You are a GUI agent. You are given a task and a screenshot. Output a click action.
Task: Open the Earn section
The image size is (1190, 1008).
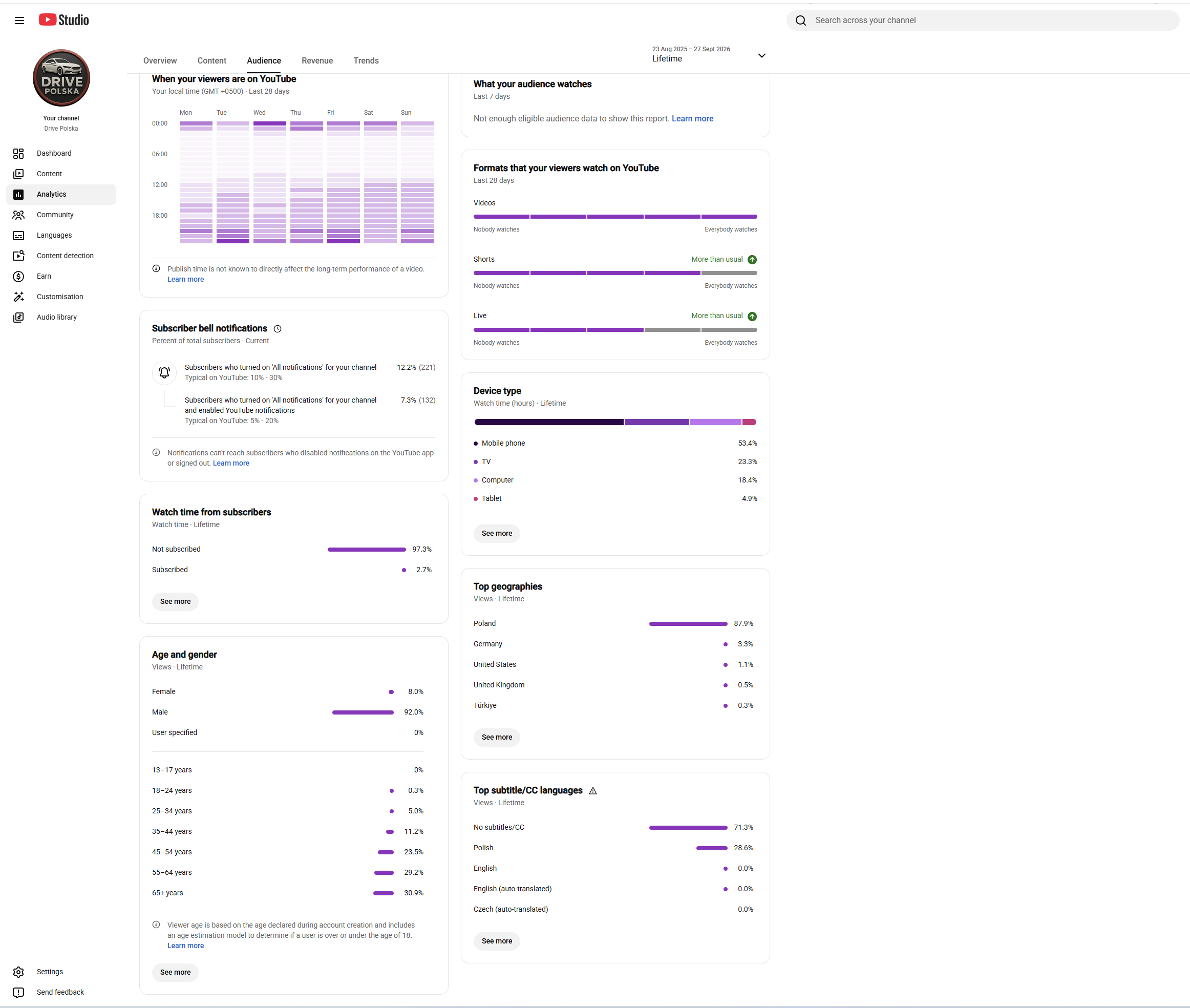coord(61,277)
